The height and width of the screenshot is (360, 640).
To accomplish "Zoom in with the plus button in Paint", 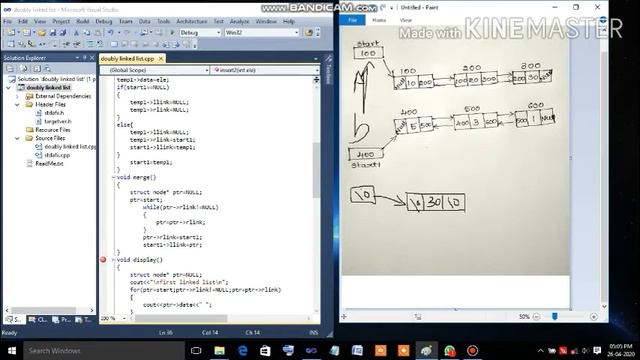I will (x=594, y=317).
